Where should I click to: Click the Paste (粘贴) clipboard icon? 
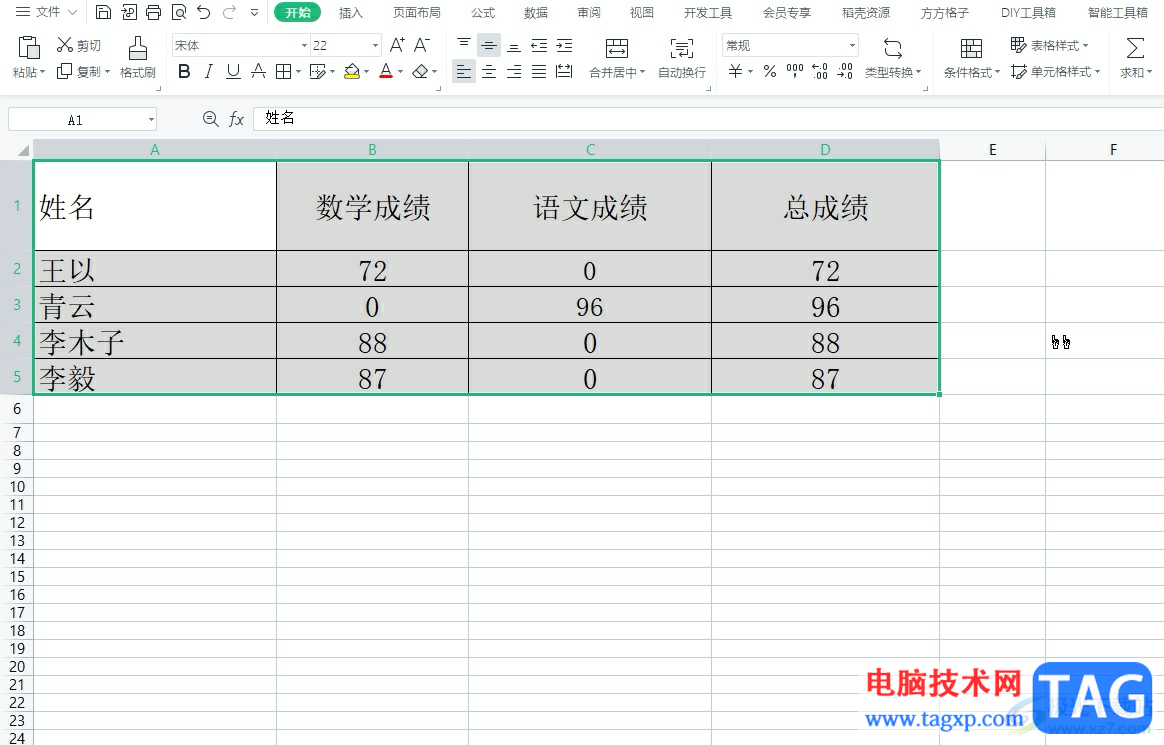[28, 48]
